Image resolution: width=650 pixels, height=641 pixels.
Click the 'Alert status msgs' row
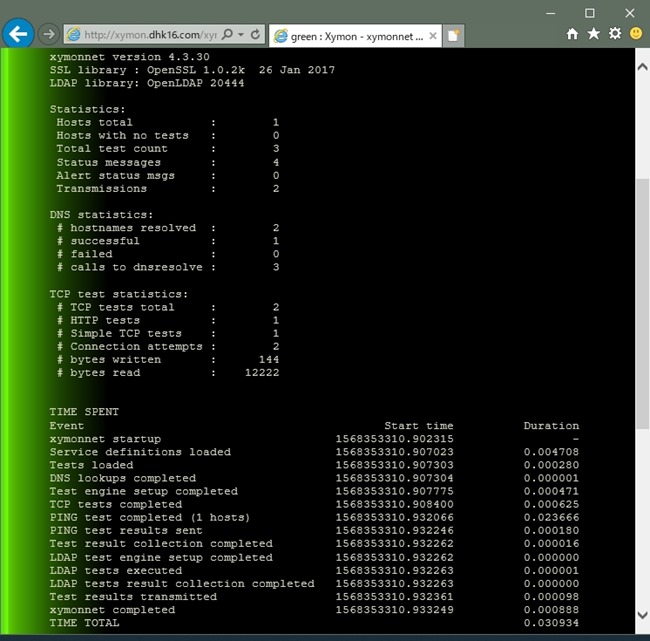(168, 175)
